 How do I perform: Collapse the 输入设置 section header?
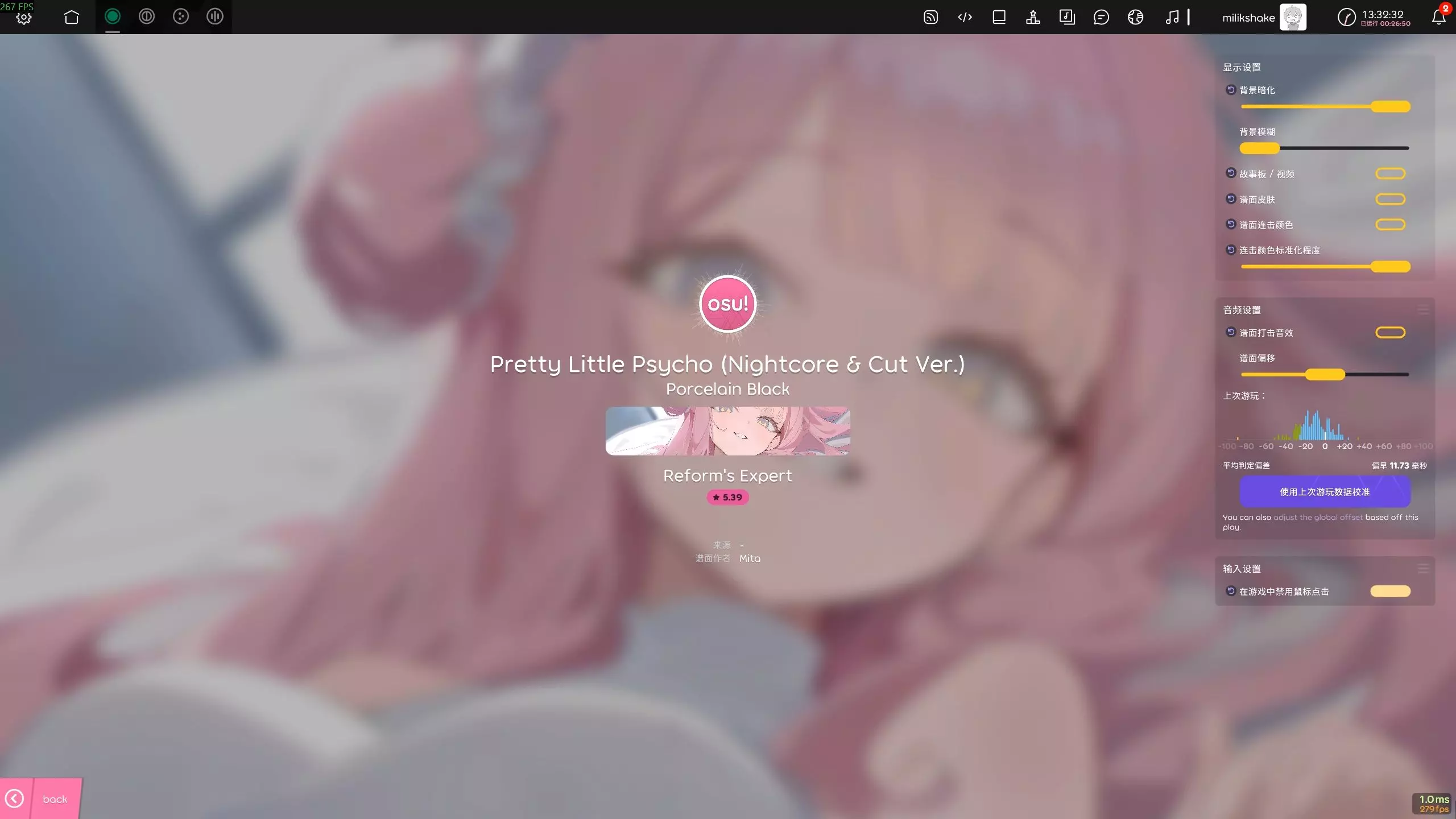click(1242, 569)
